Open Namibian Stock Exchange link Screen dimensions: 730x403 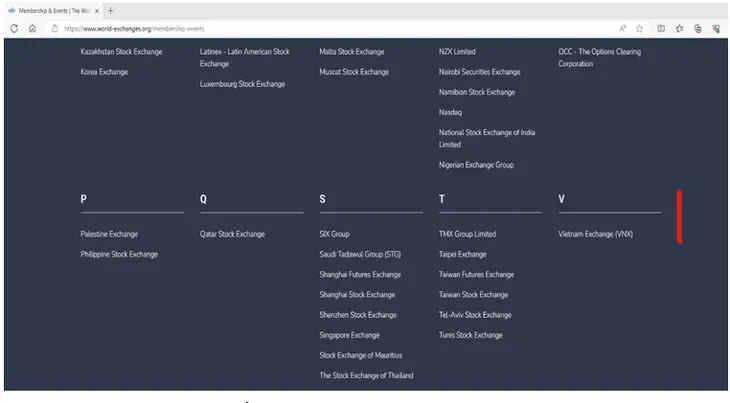coord(477,92)
